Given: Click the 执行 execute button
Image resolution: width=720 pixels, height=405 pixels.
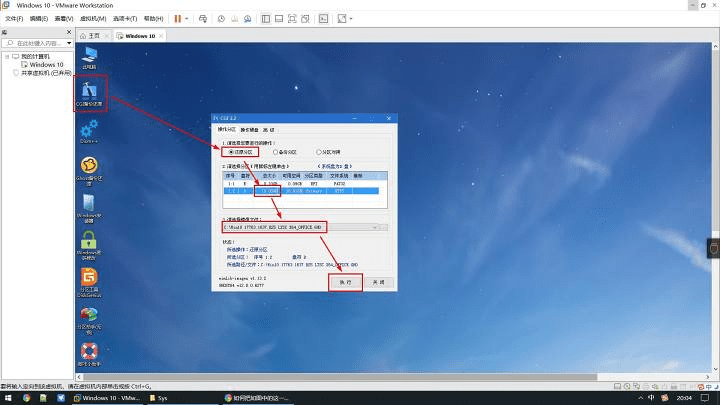Looking at the screenshot, I should pyautogui.click(x=345, y=283).
